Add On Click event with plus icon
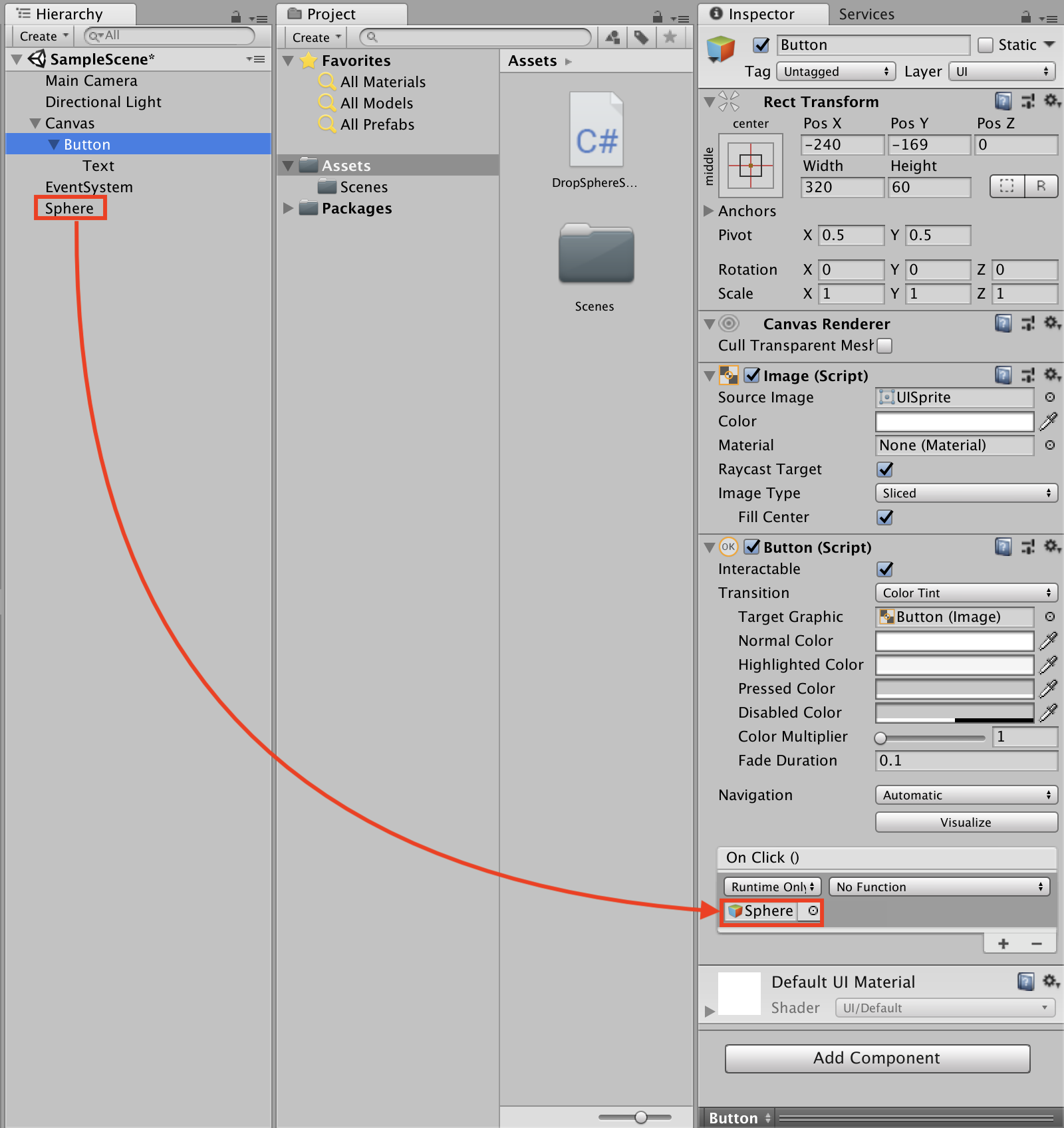Viewport: 1064px width, 1128px height. [1003, 944]
